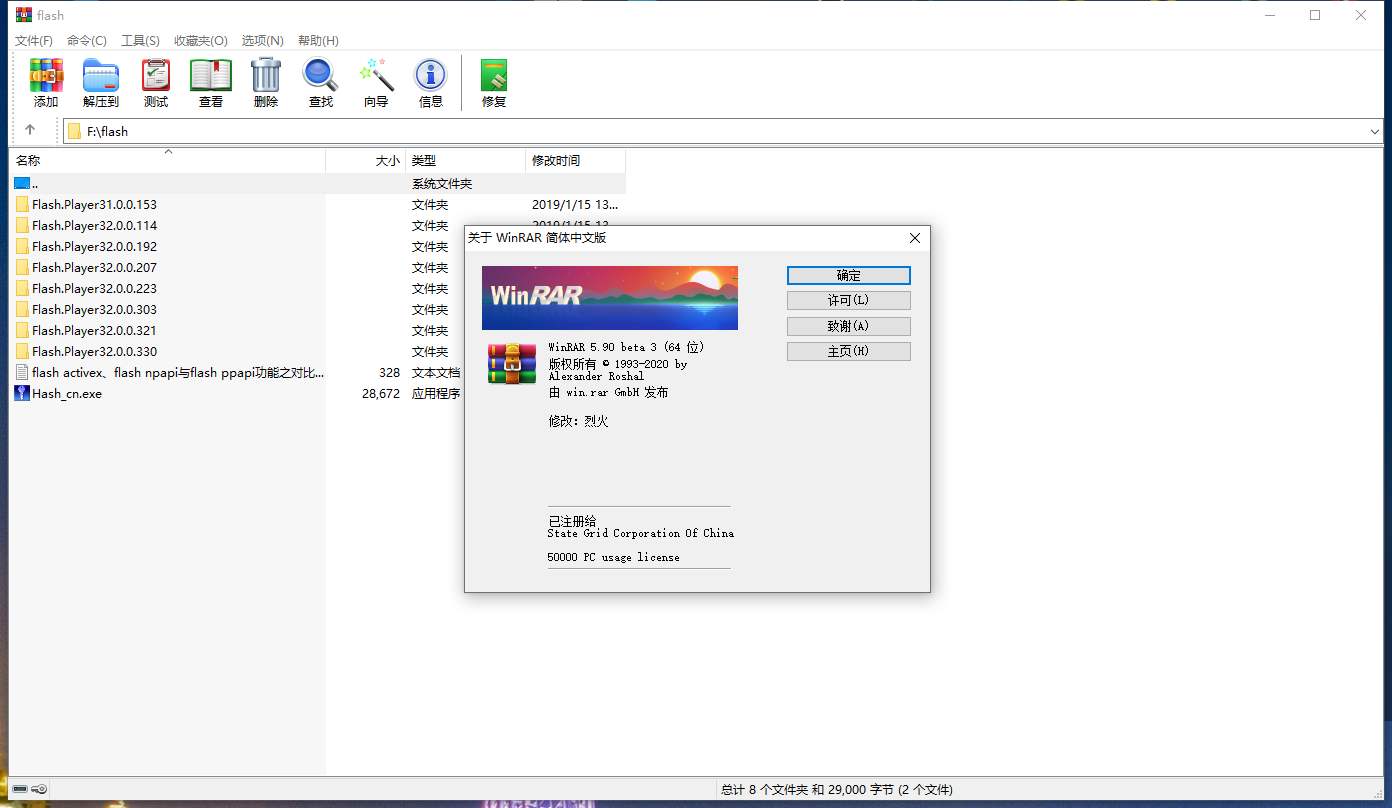Select the Flash.Player32.0.0.303 folder name
Screen dimensions: 1392x808
pos(94,309)
